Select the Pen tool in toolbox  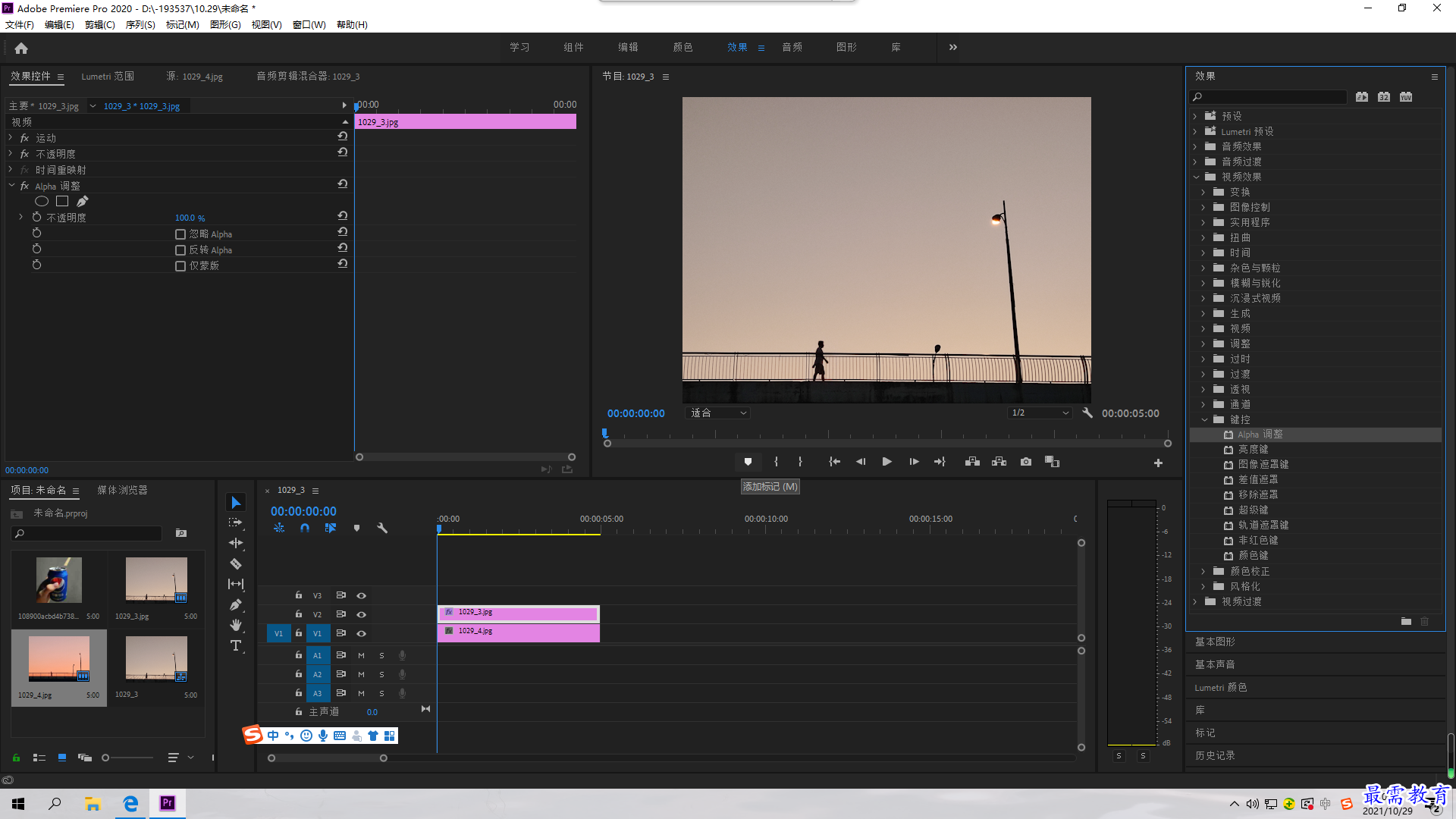click(236, 604)
